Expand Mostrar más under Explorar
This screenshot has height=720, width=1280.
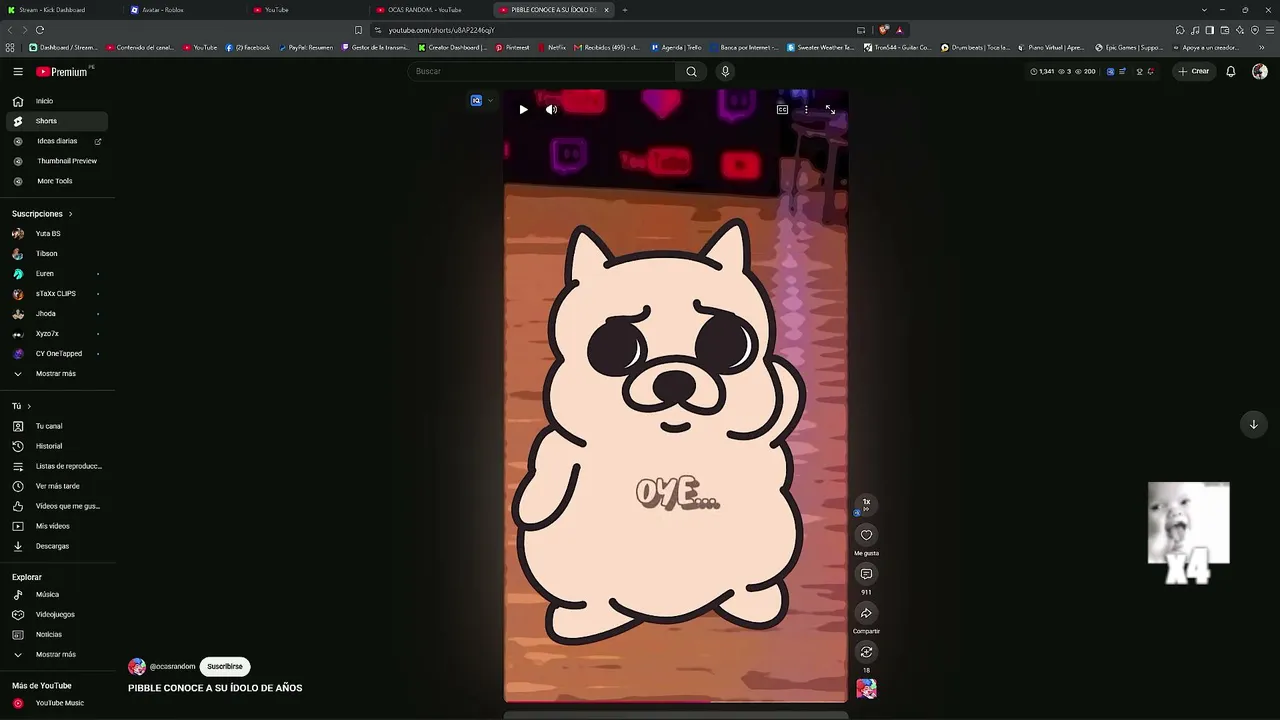click(x=57, y=655)
